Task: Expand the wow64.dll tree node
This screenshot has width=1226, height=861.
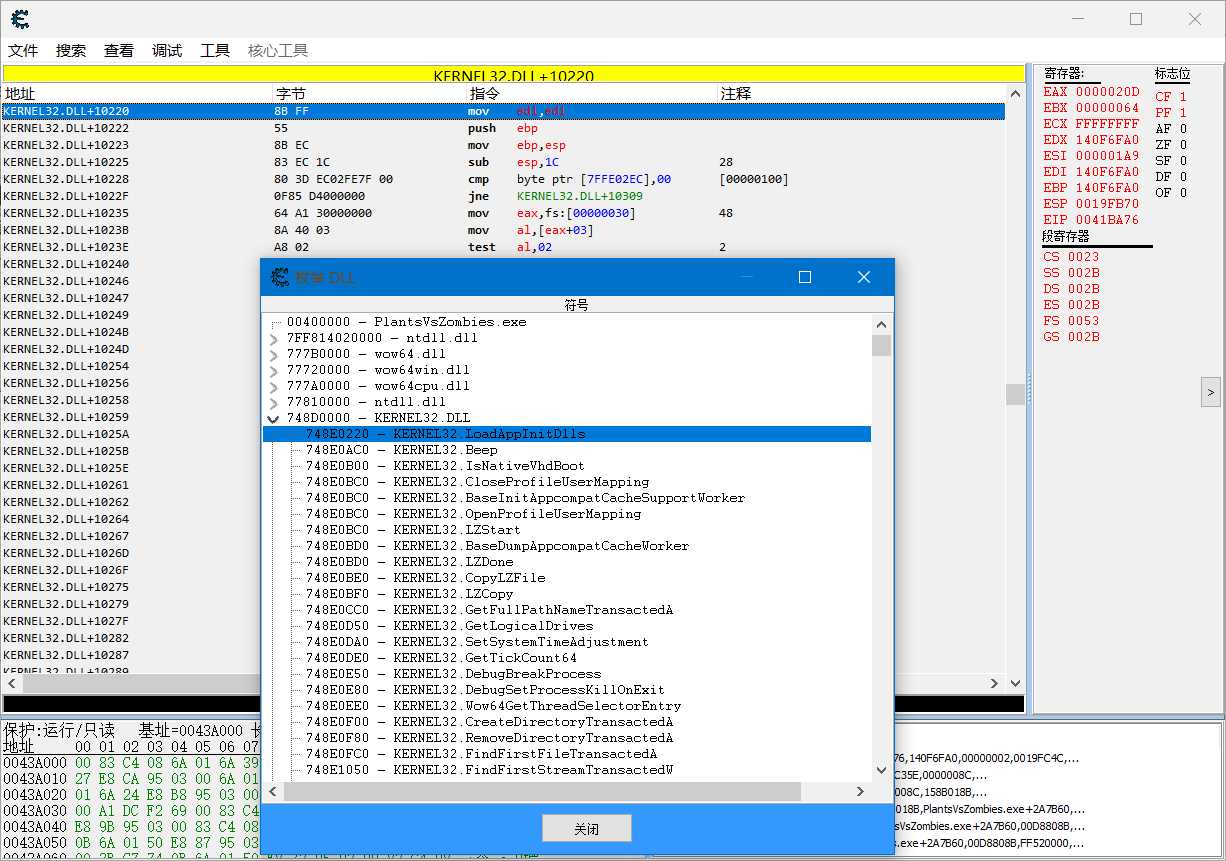Action: [275, 355]
